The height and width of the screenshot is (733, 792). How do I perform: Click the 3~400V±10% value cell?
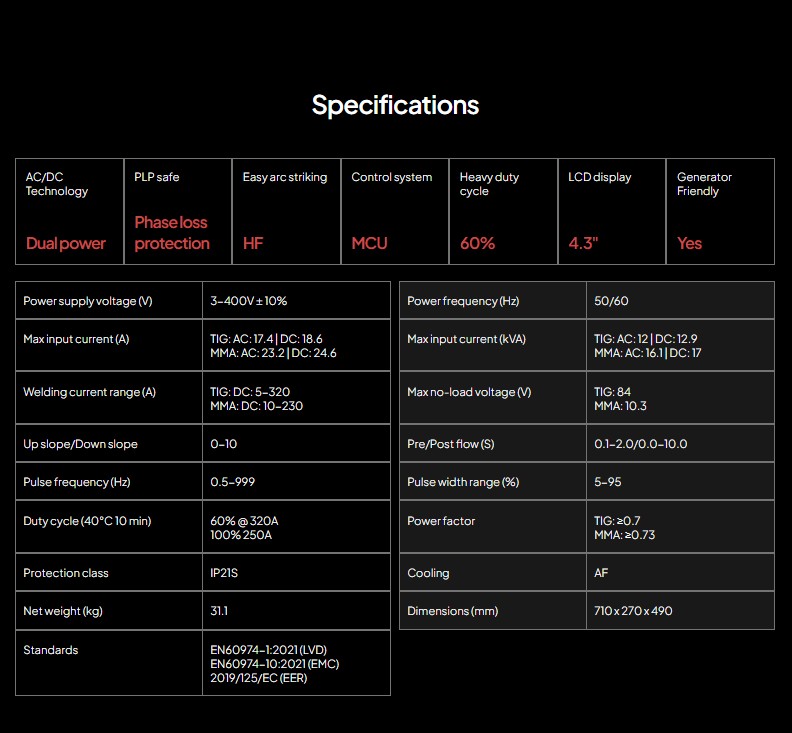tap(249, 301)
